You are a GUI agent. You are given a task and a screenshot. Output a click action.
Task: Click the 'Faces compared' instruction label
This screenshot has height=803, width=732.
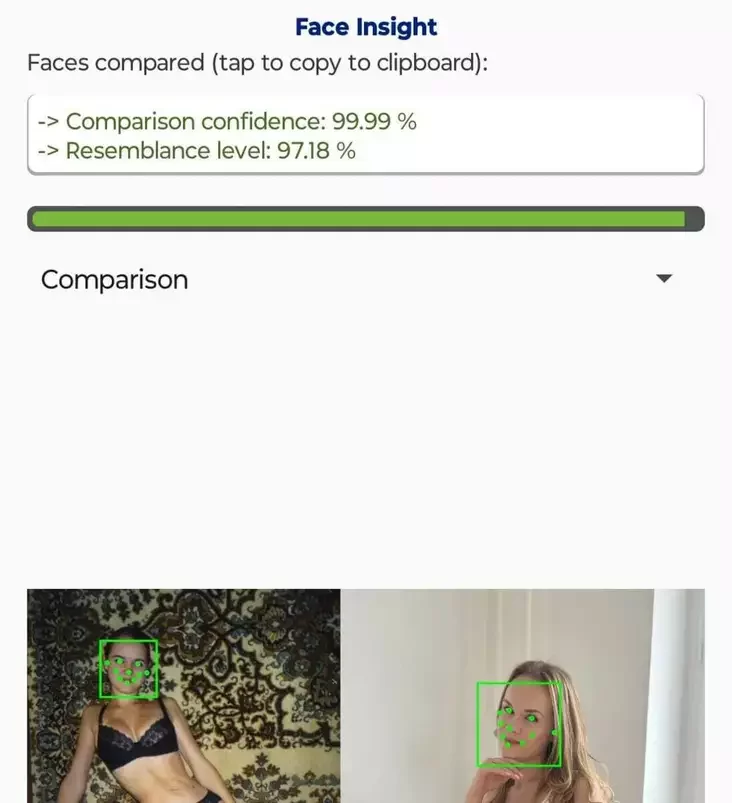click(257, 62)
